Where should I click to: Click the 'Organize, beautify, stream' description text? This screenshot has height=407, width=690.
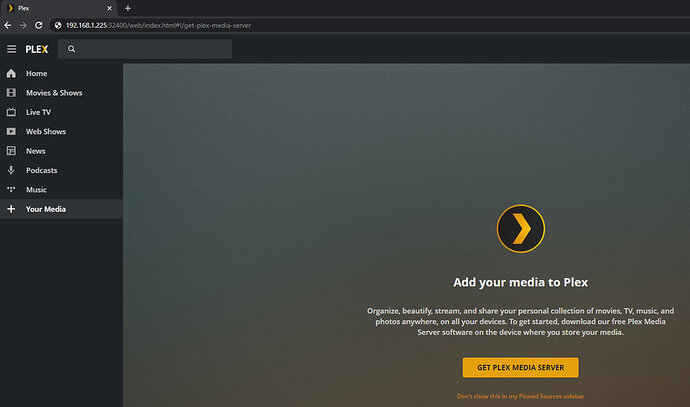tap(521, 322)
